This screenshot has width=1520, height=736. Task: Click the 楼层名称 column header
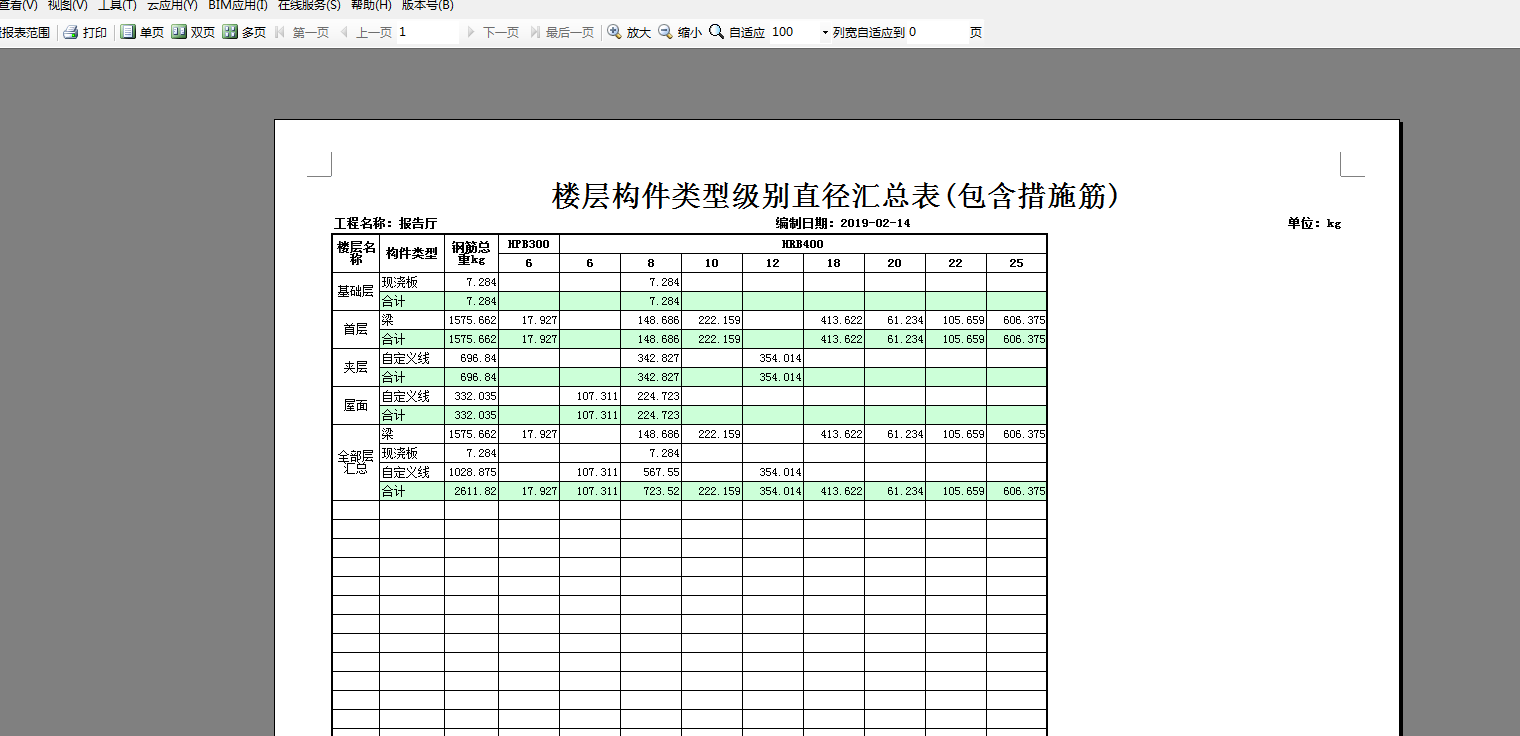[x=356, y=253]
